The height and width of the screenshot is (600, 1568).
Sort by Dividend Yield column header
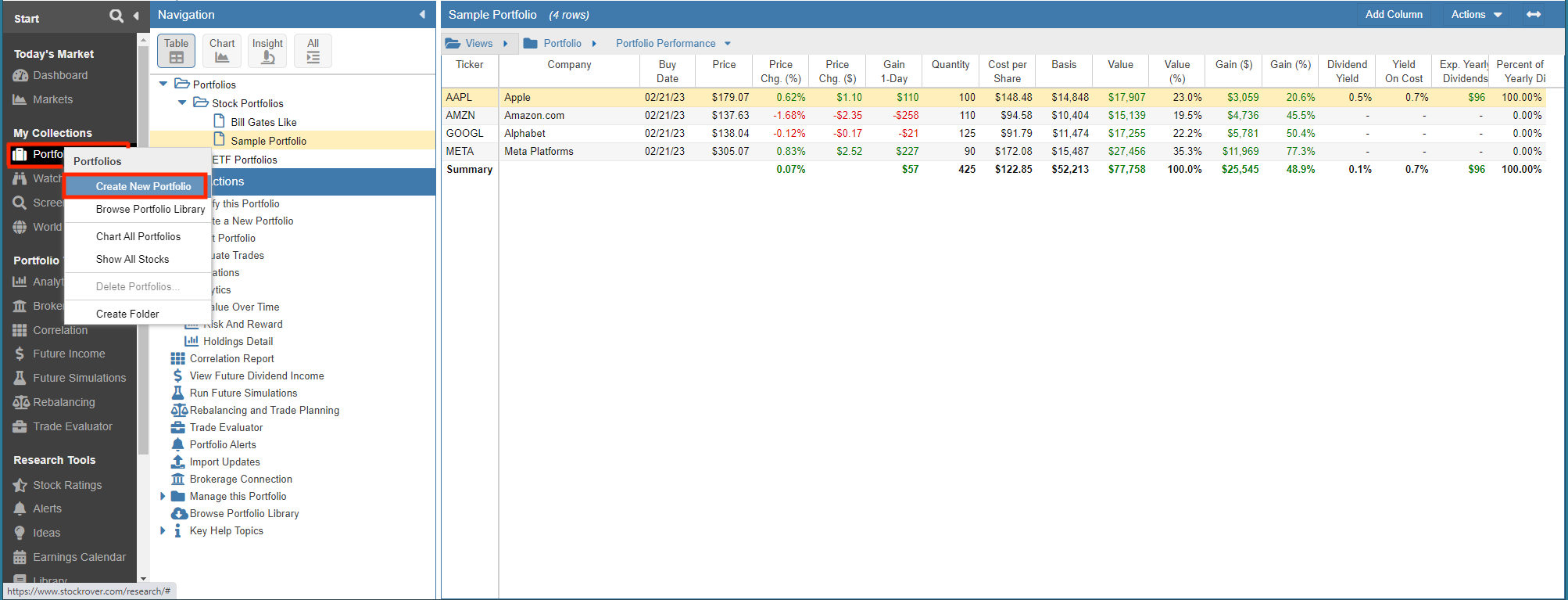click(x=1347, y=71)
